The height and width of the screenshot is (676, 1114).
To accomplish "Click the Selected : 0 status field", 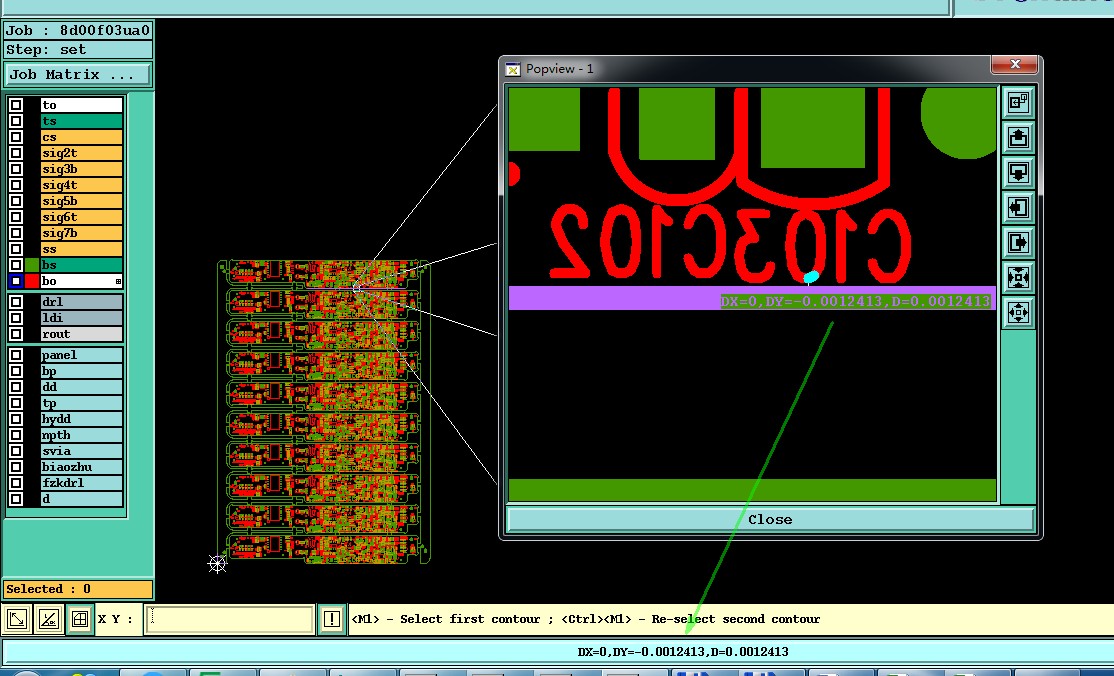I will pyautogui.click(x=78, y=589).
